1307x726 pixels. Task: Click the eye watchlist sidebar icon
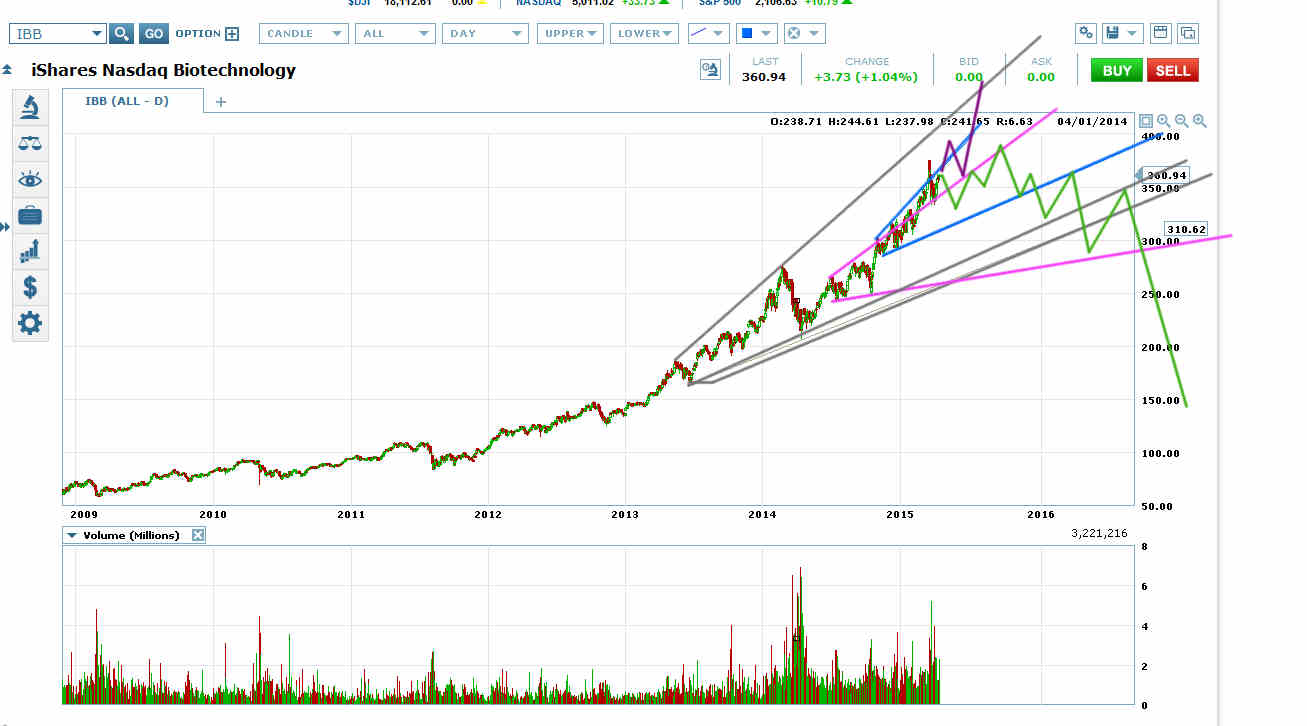point(30,179)
